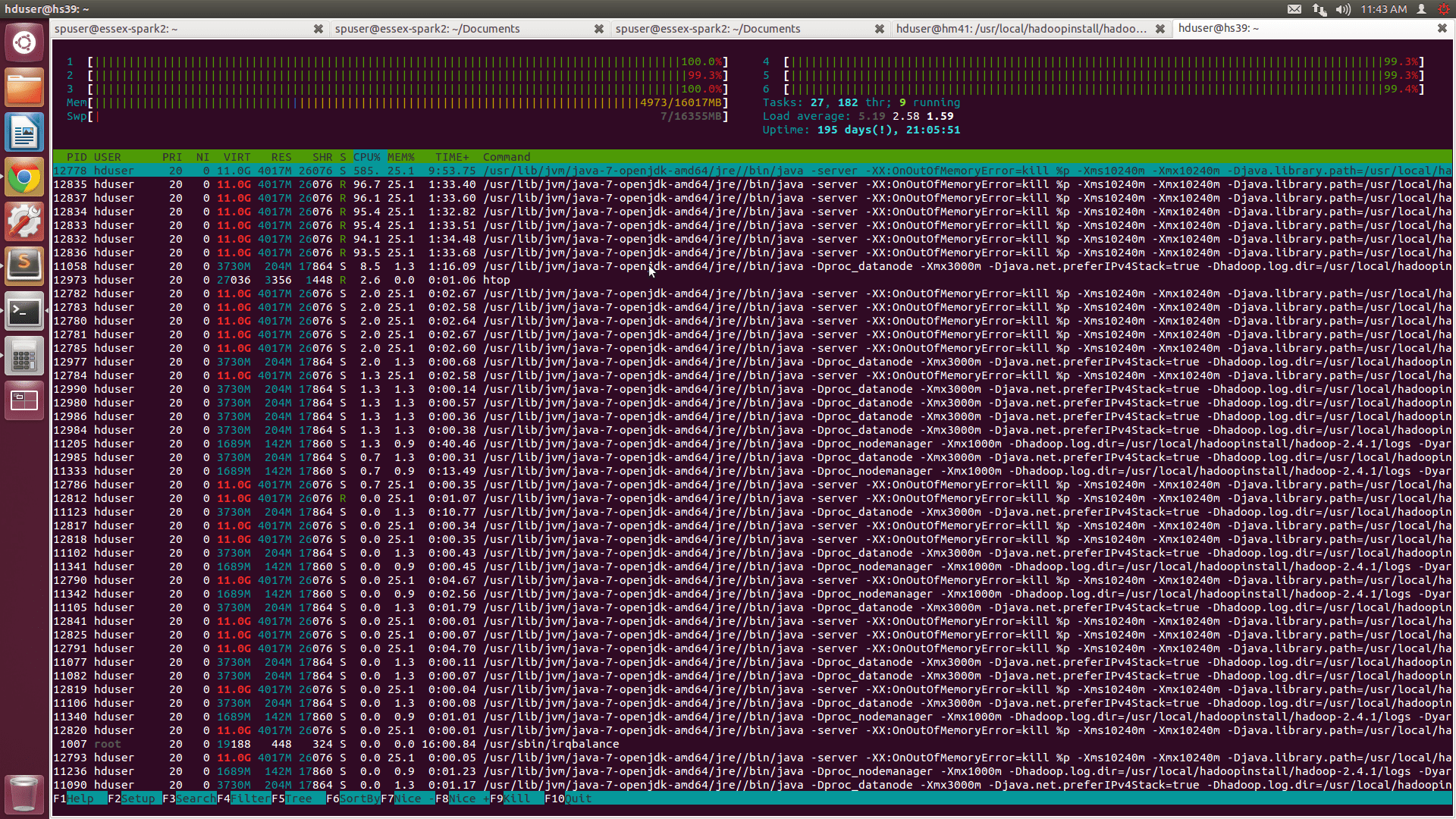Open the sound volume menu
This screenshot has height=819, width=1456.
1342,9
